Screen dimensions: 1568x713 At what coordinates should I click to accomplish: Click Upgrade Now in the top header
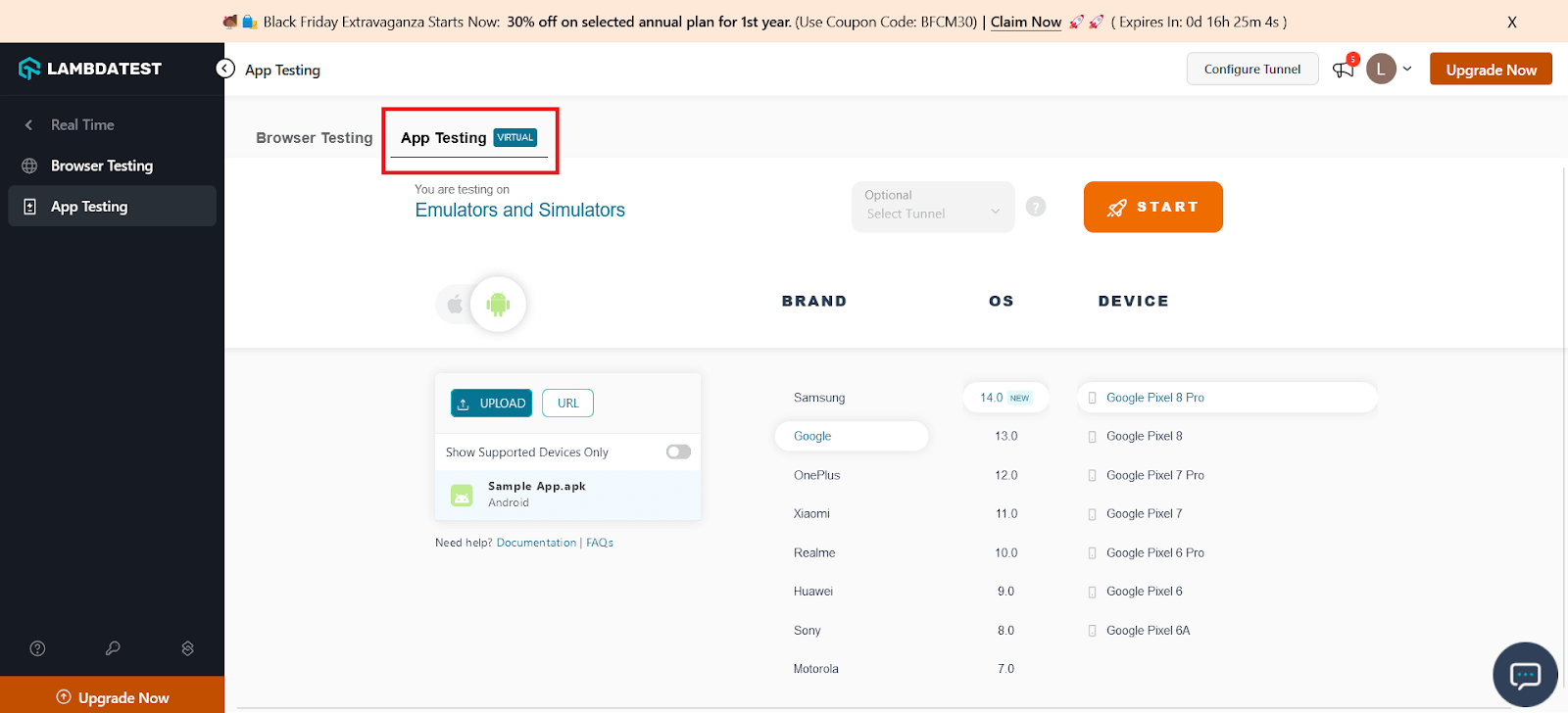(x=1491, y=70)
